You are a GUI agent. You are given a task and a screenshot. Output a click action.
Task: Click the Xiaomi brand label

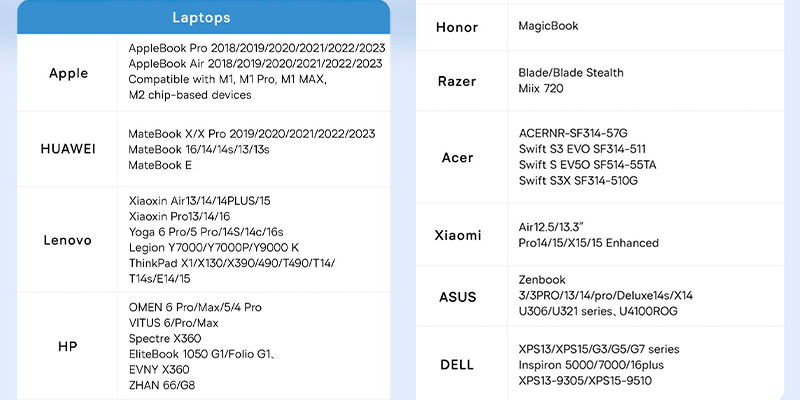pos(457,235)
